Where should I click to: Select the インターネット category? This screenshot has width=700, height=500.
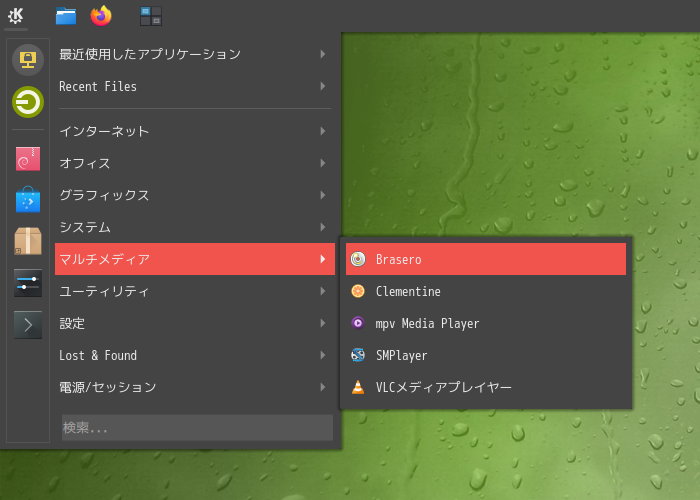[x=195, y=131]
